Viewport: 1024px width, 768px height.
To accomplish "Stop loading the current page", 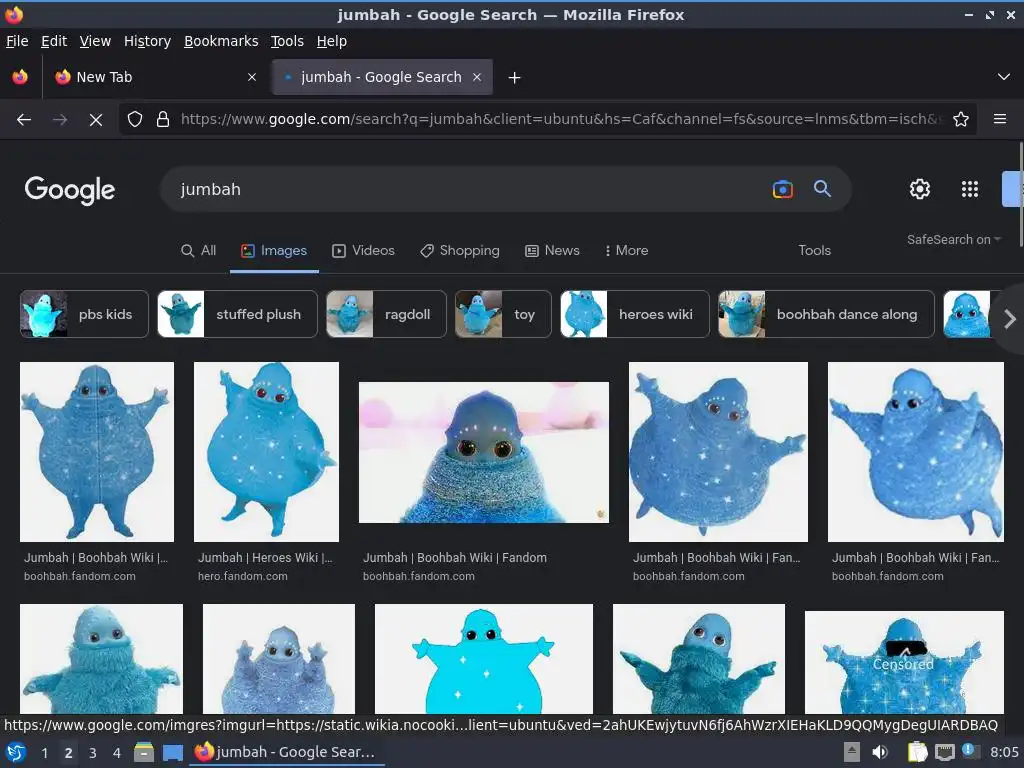I will pyautogui.click(x=95, y=120).
